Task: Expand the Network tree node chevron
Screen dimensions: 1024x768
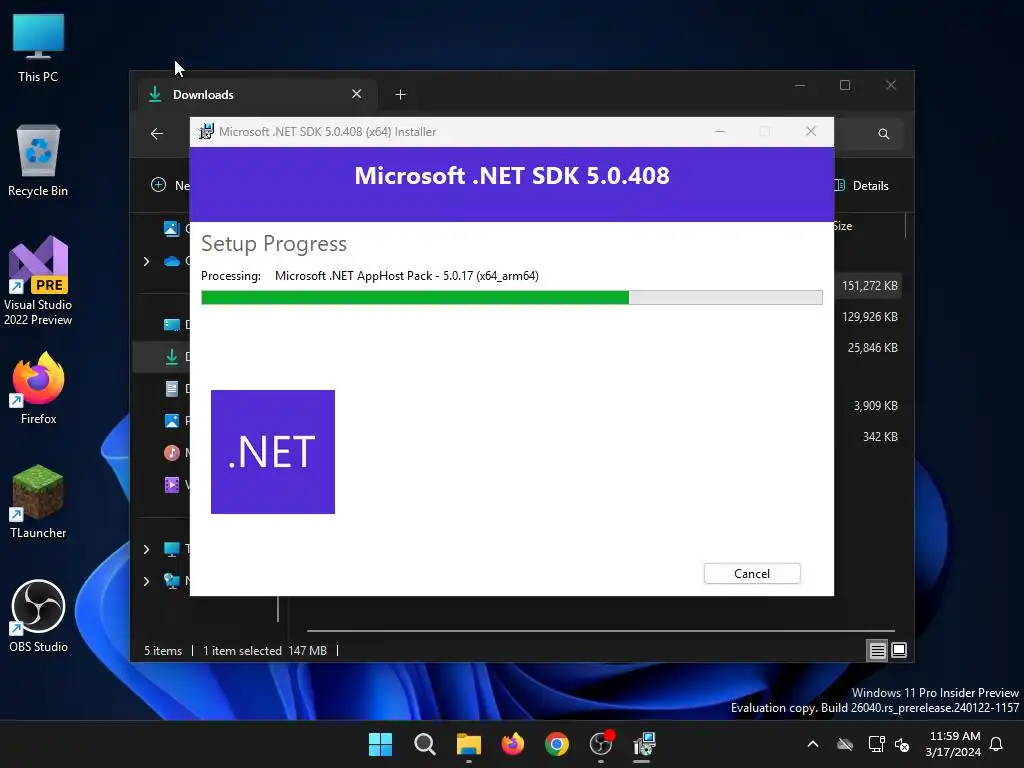Action: pyautogui.click(x=146, y=581)
